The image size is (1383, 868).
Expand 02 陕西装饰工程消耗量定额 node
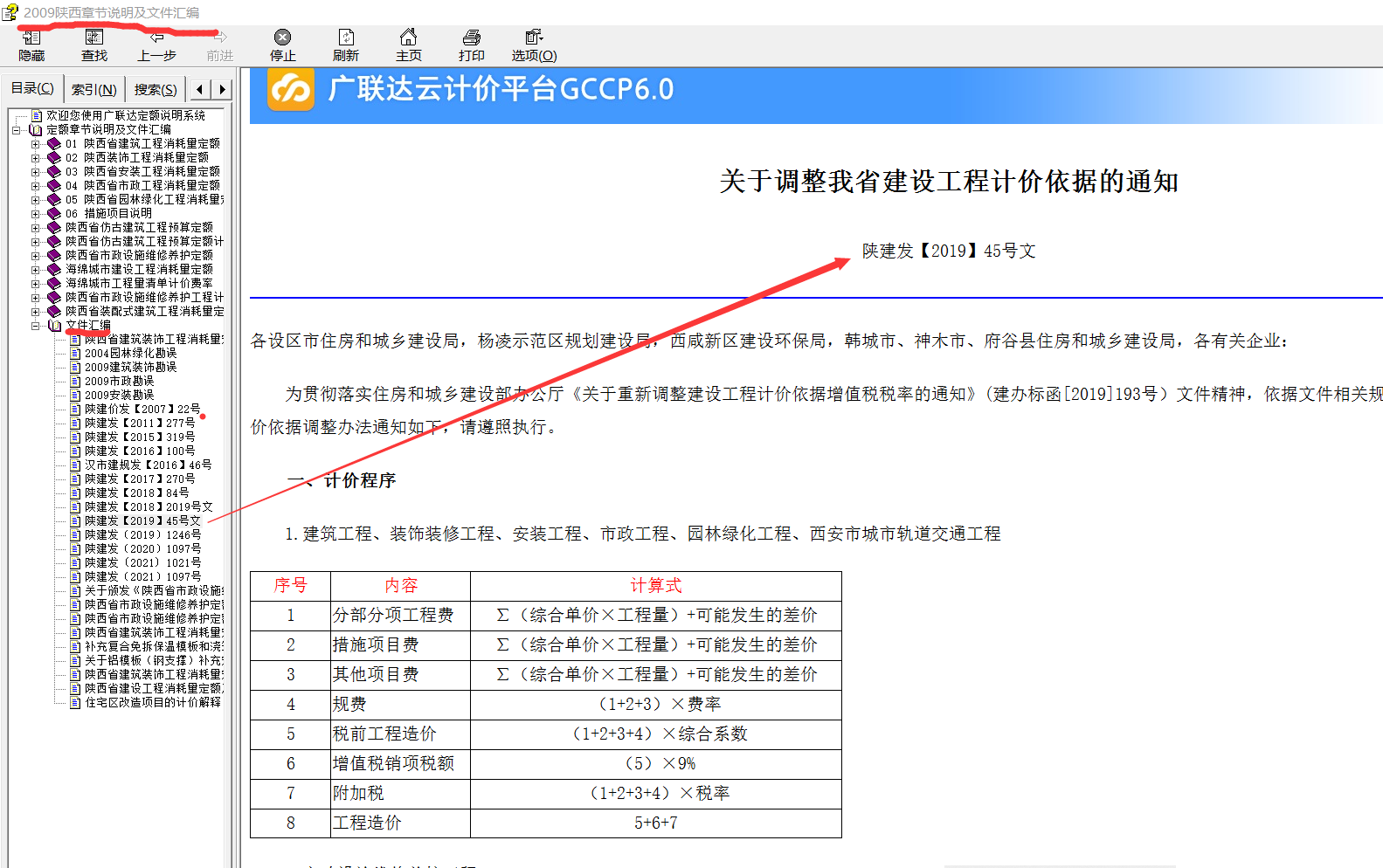[x=36, y=158]
